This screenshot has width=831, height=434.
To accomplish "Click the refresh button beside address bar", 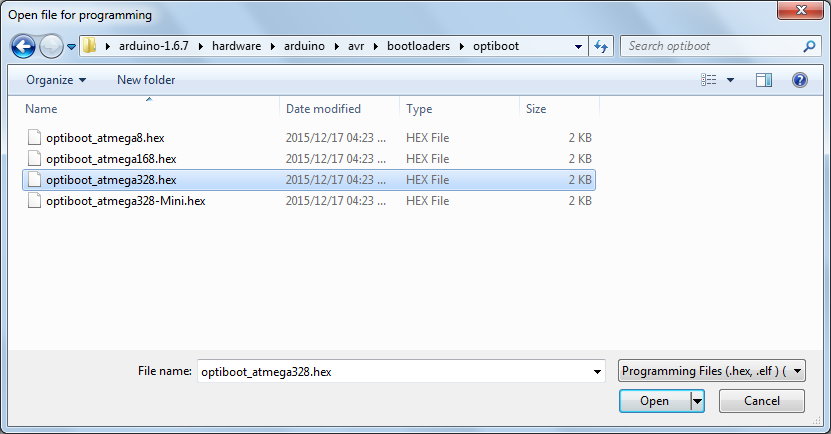I will (x=602, y=46).
